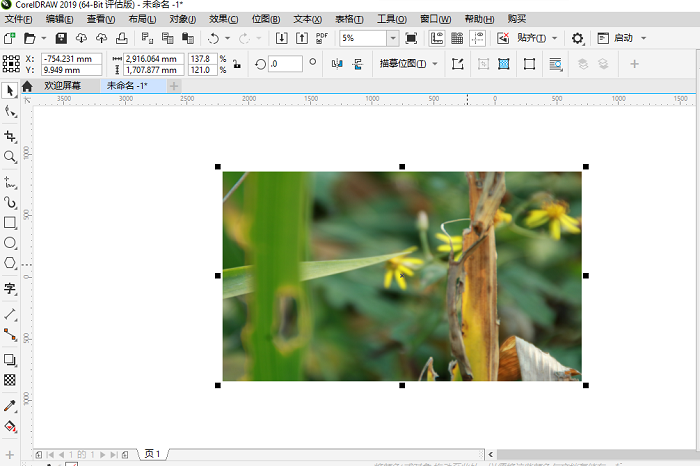Open the zoom level 5% dropdown

pyautogui.click(x=392, y=38)
